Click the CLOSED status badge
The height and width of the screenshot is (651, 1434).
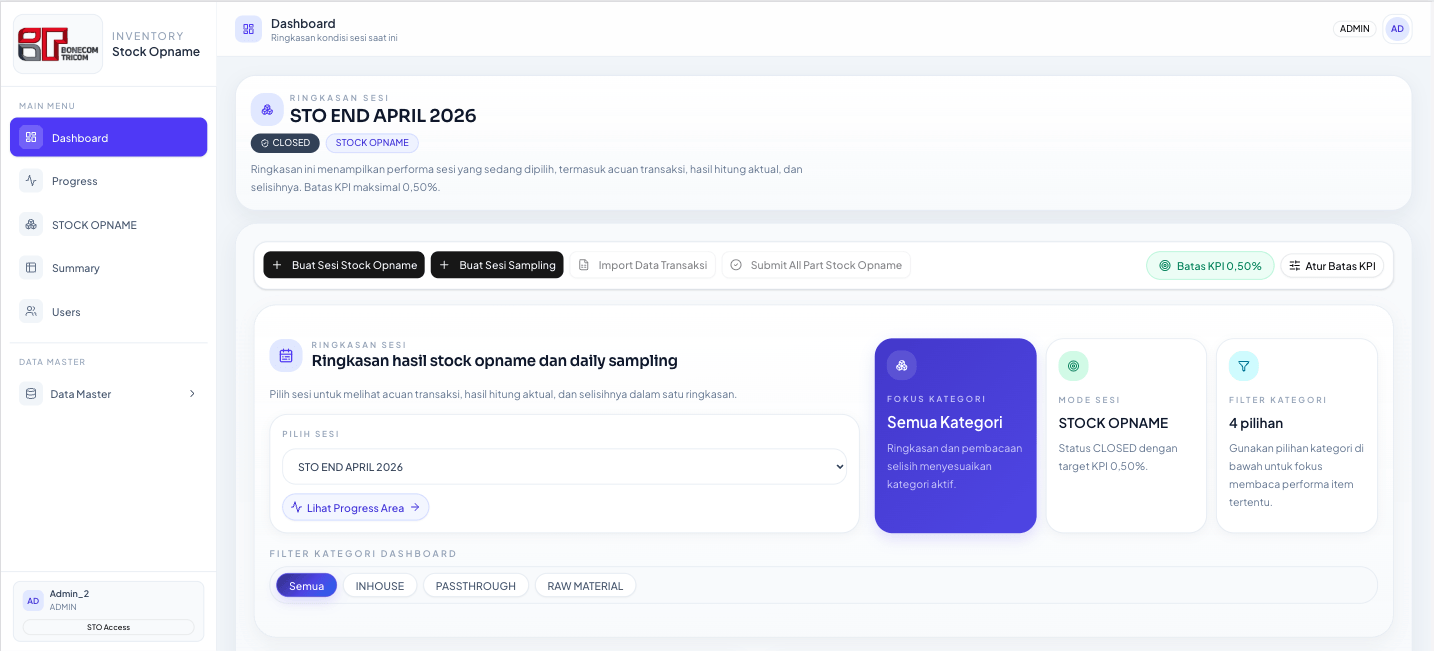(x=285, y=143)
